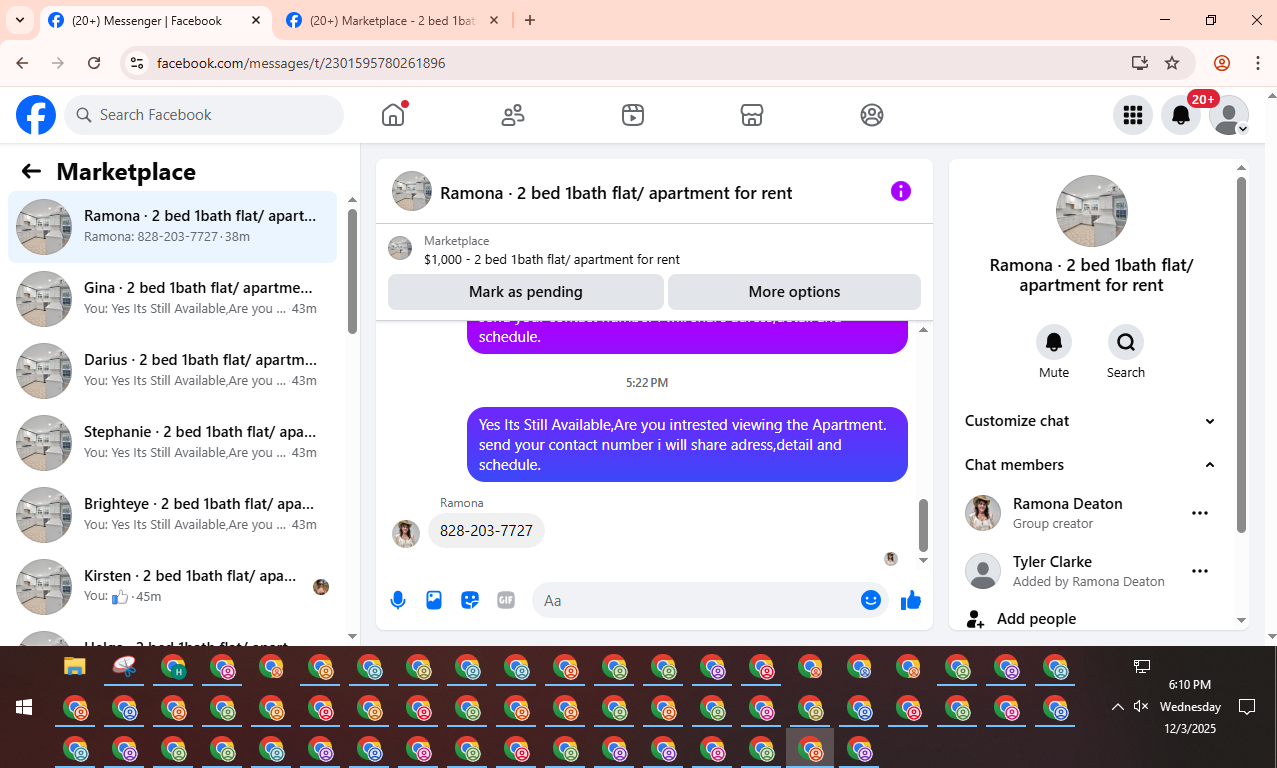This screenshot has height=768, width=1277.
Task: Open the Home feed icon
Action: point(393,115)
